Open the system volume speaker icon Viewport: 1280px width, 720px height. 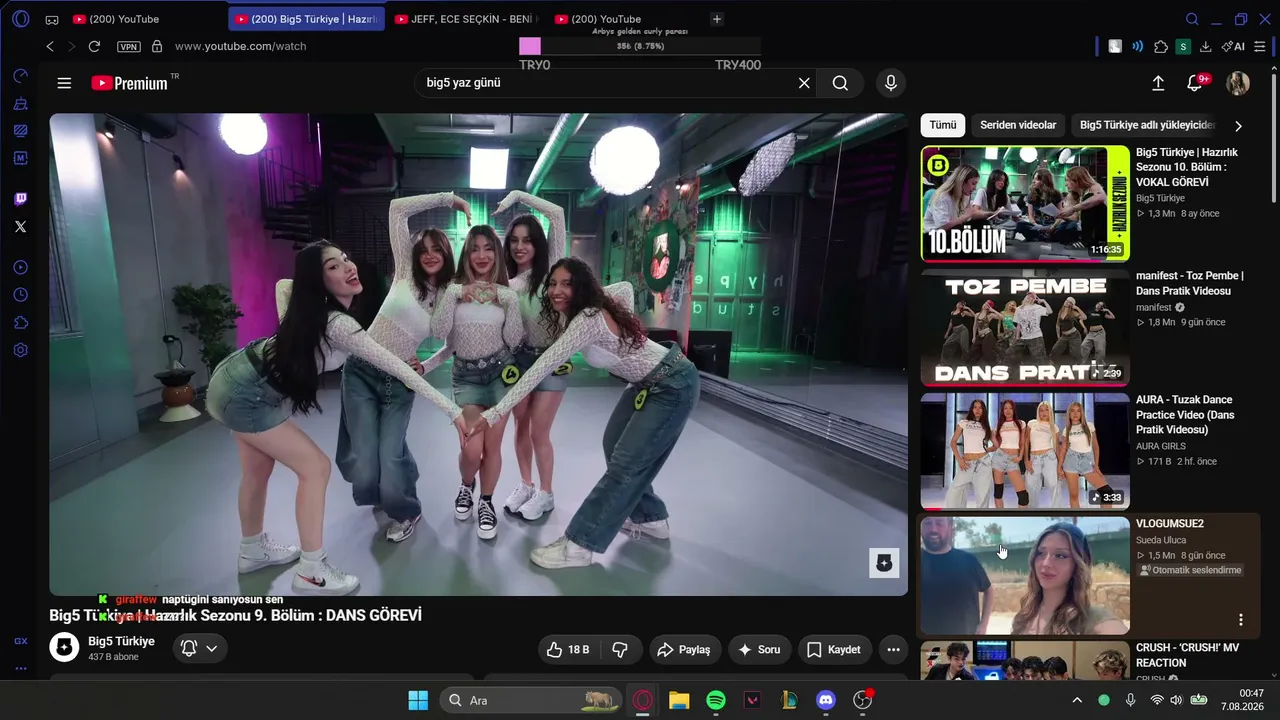[1176, 700]
